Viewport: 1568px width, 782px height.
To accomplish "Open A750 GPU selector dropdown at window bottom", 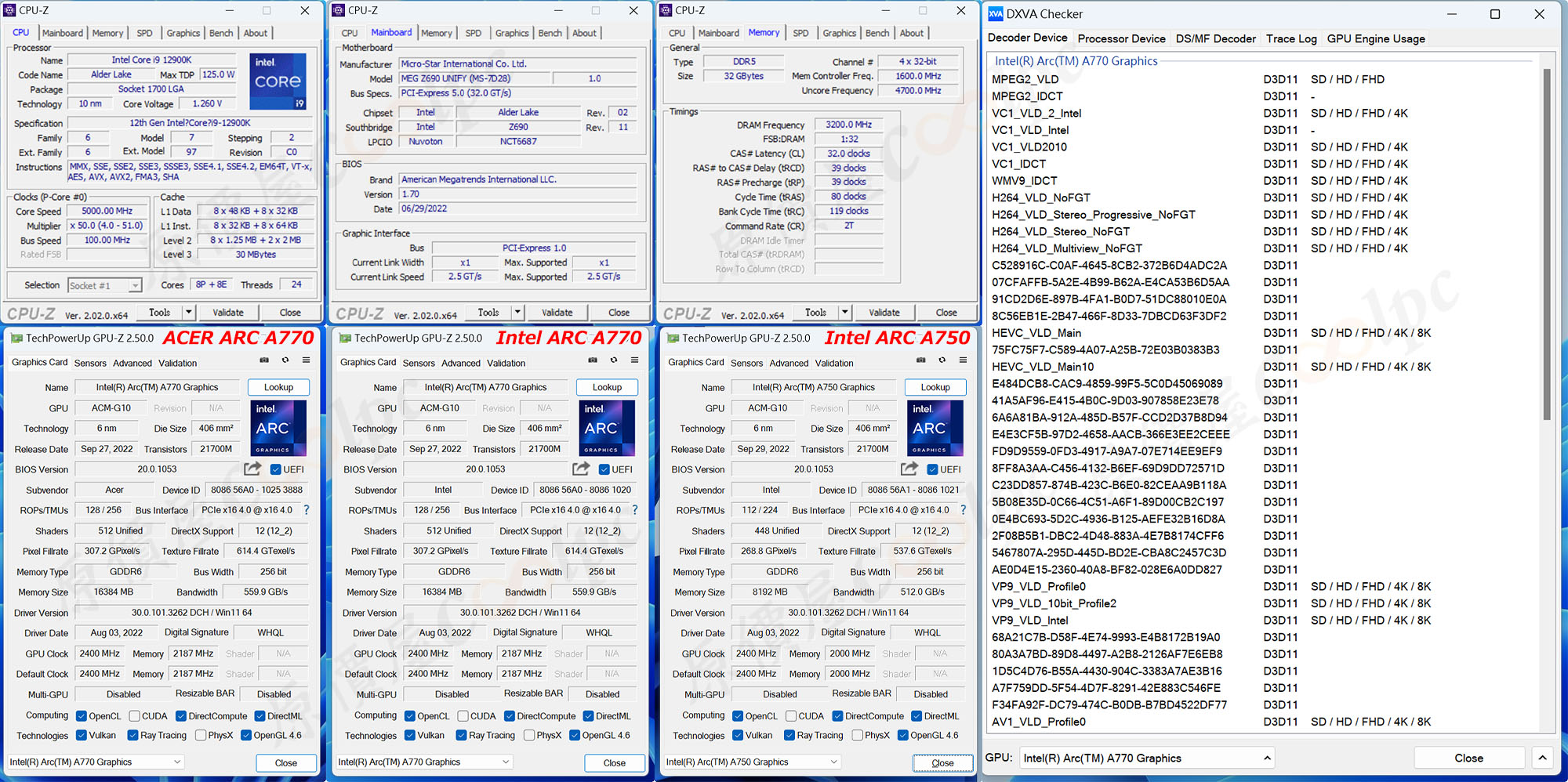I will tap(752, 762).
